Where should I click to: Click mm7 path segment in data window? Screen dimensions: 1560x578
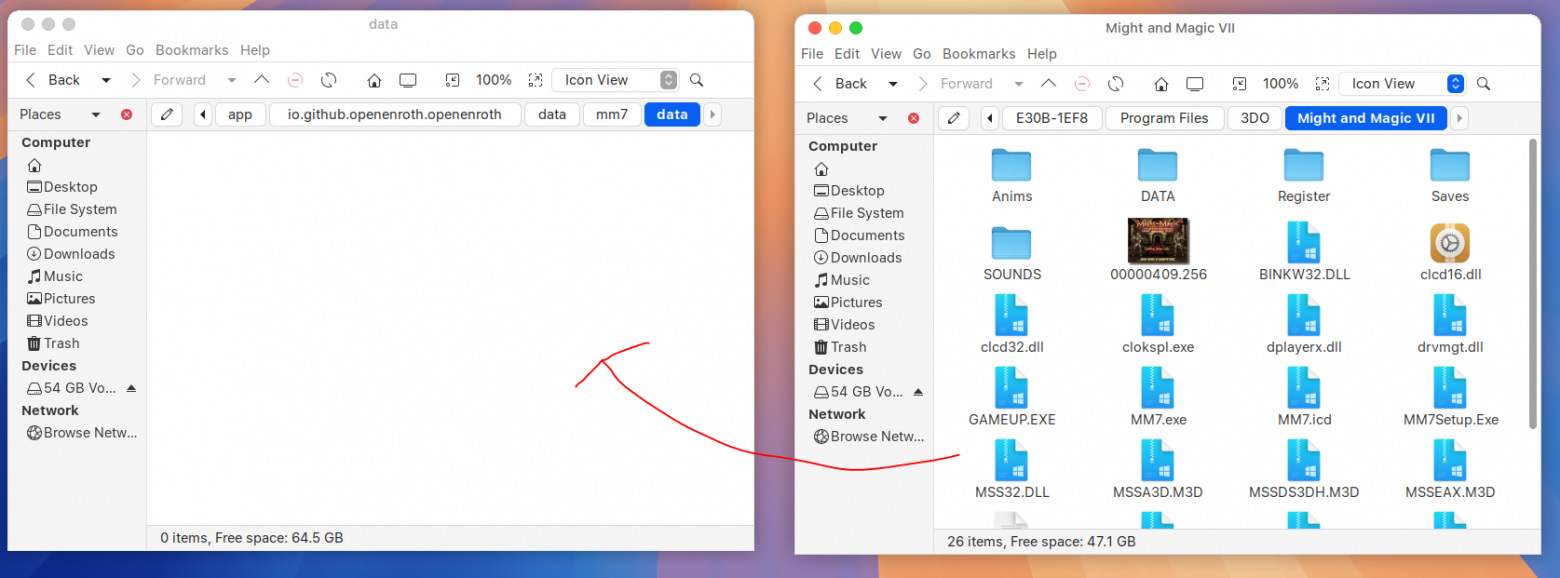pos(612,114)
